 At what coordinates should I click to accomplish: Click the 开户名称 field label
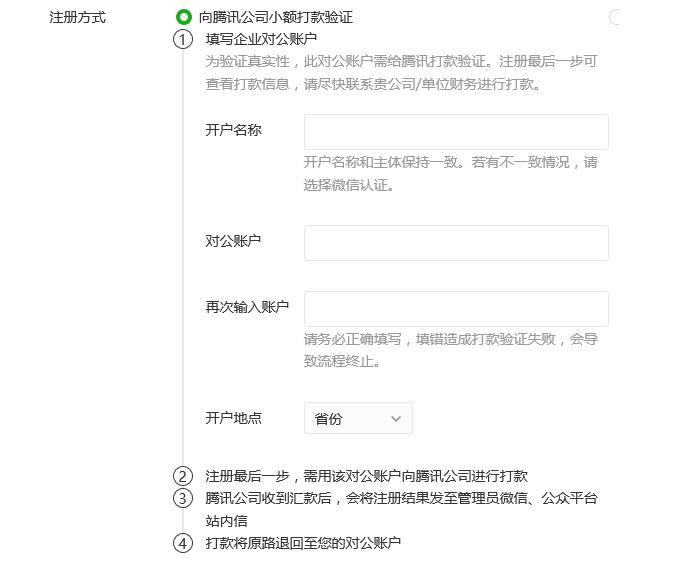(x=233, y=131)
